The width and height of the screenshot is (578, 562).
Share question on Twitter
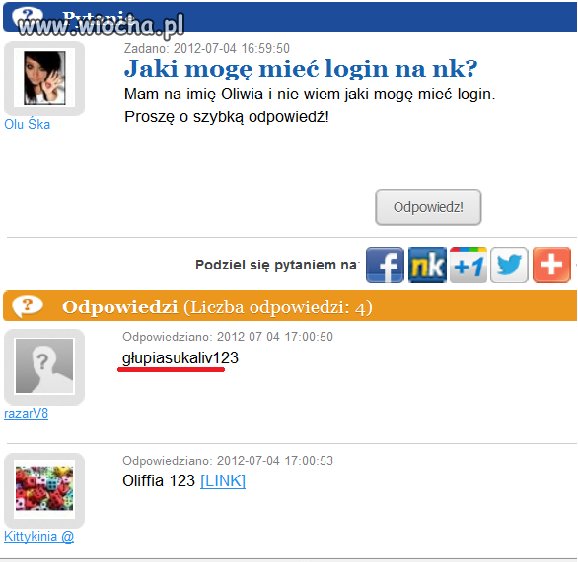tap(509, 265)
